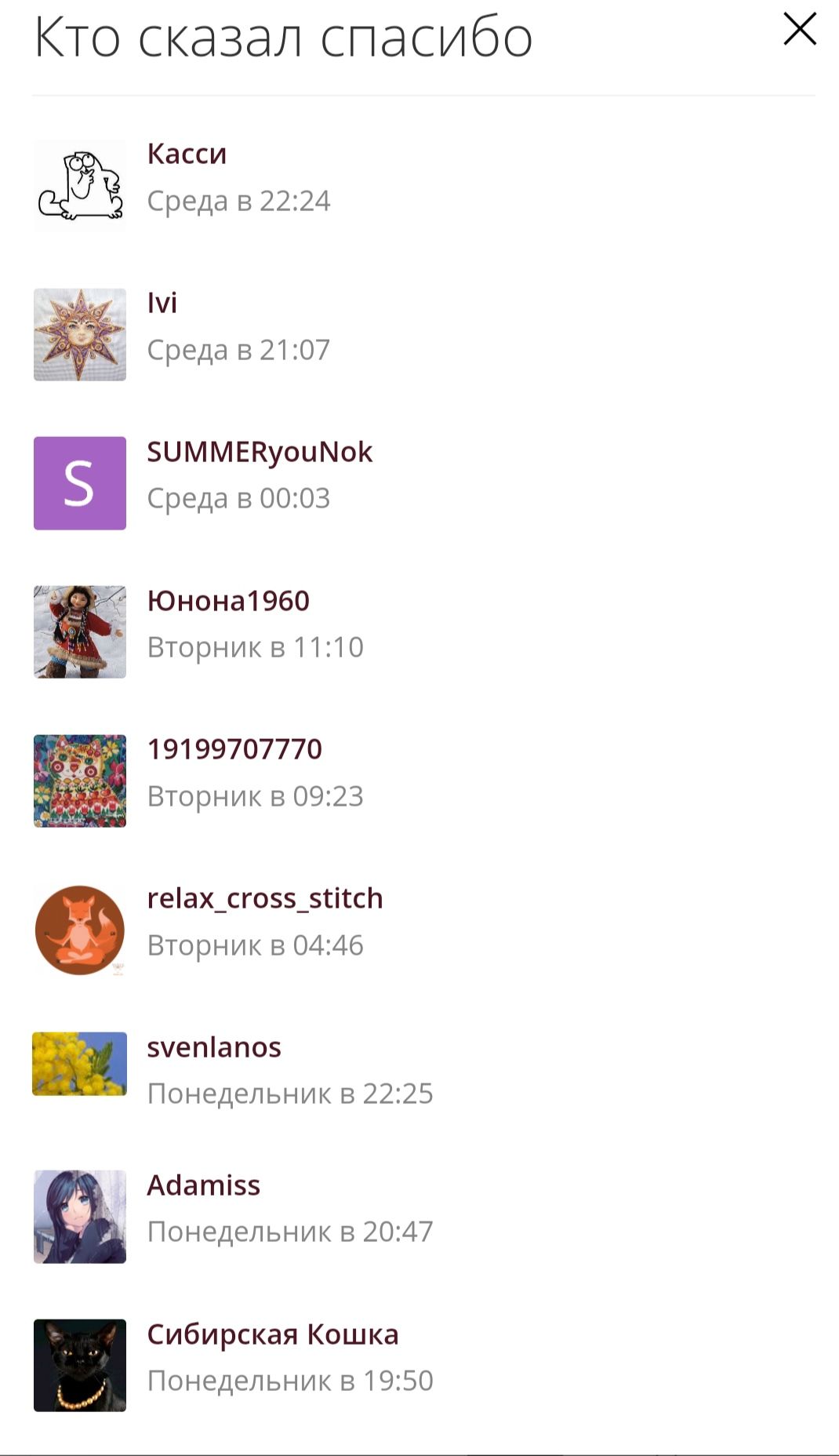Close the 'Кто сказал спасибо' dialog
The width and height of the screenshot is (839, 1456).
[800, 30]
